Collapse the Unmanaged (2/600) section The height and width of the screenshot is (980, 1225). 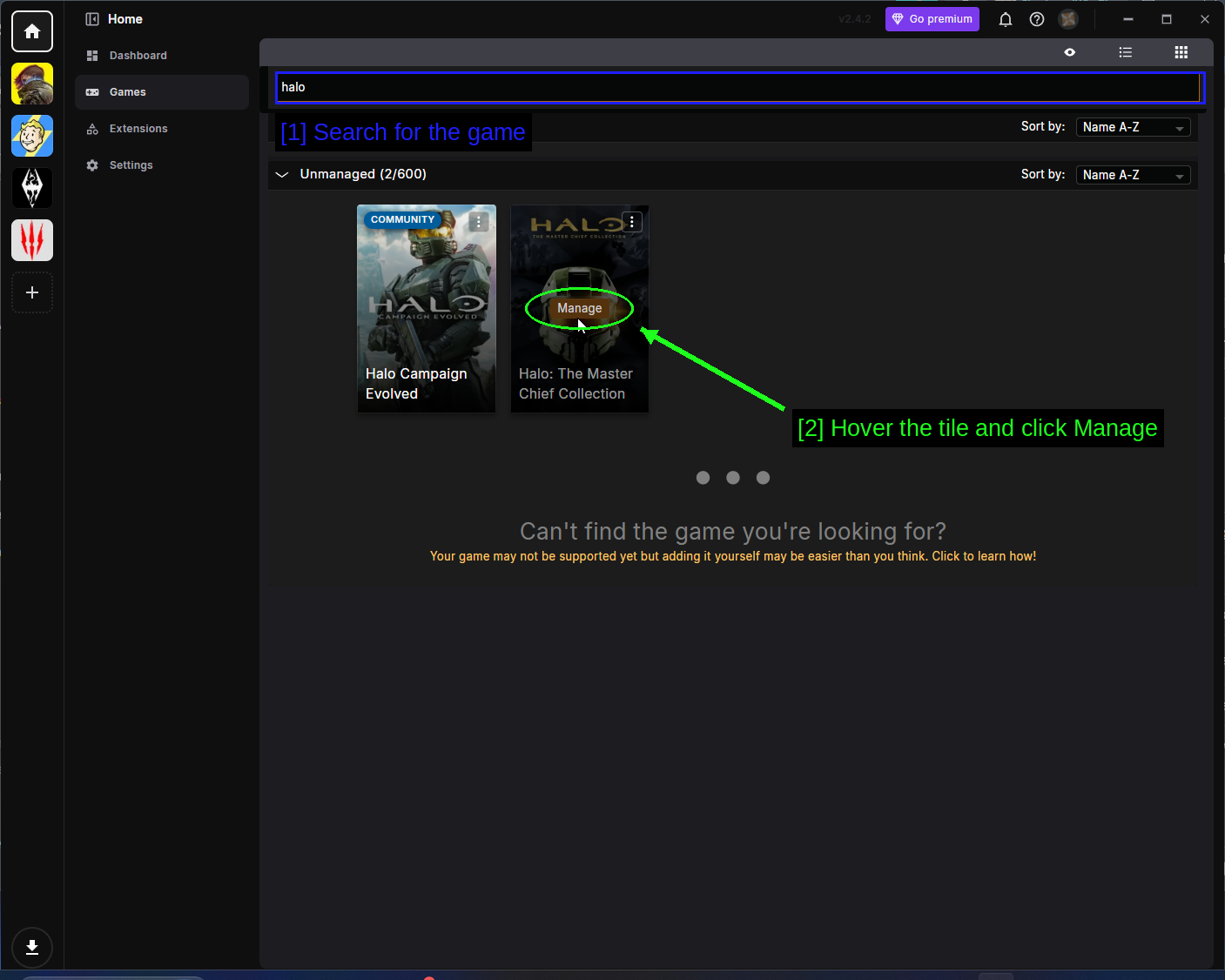[282, 174]
